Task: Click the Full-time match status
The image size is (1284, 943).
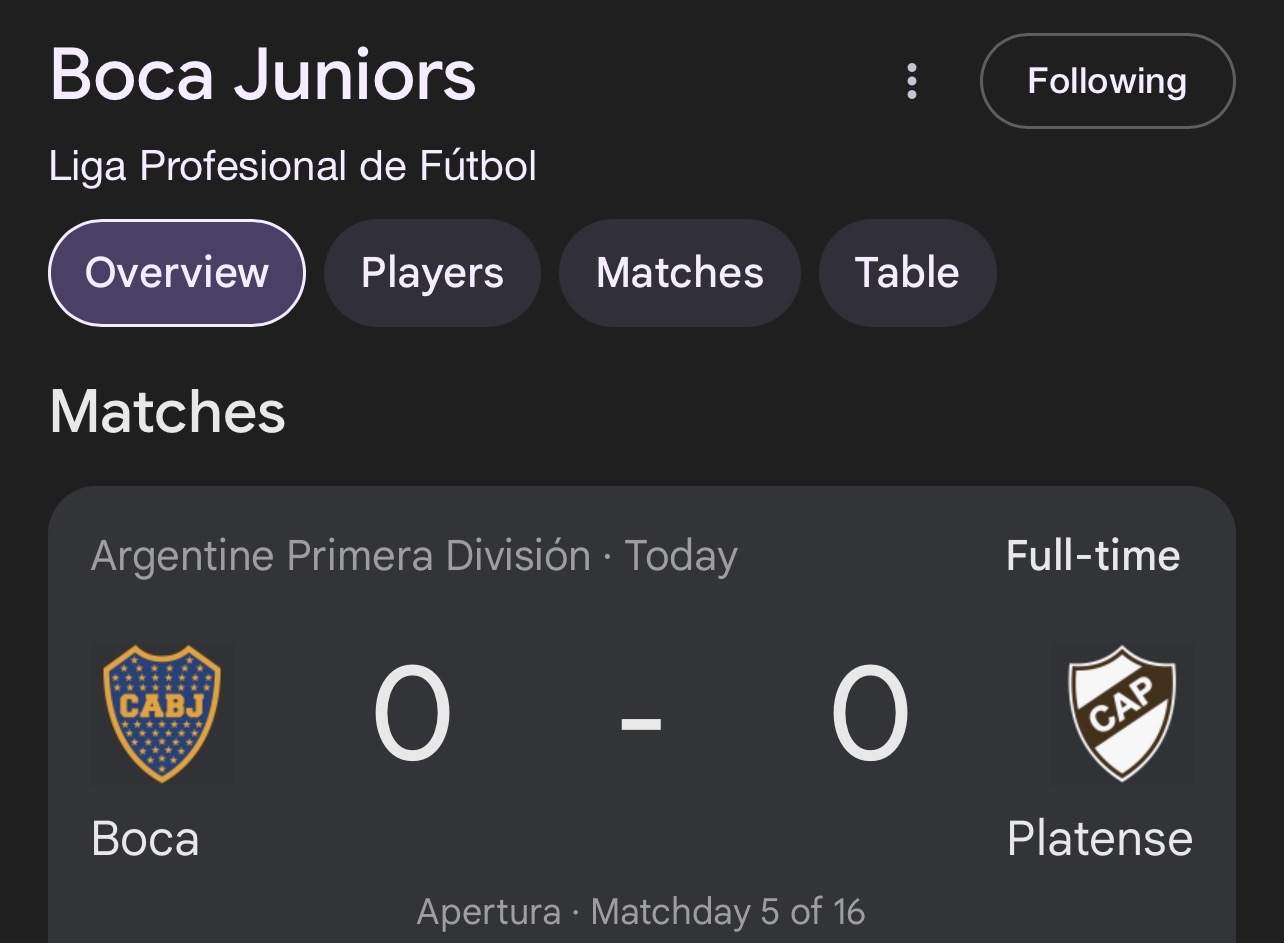Action: [1092, 556]
